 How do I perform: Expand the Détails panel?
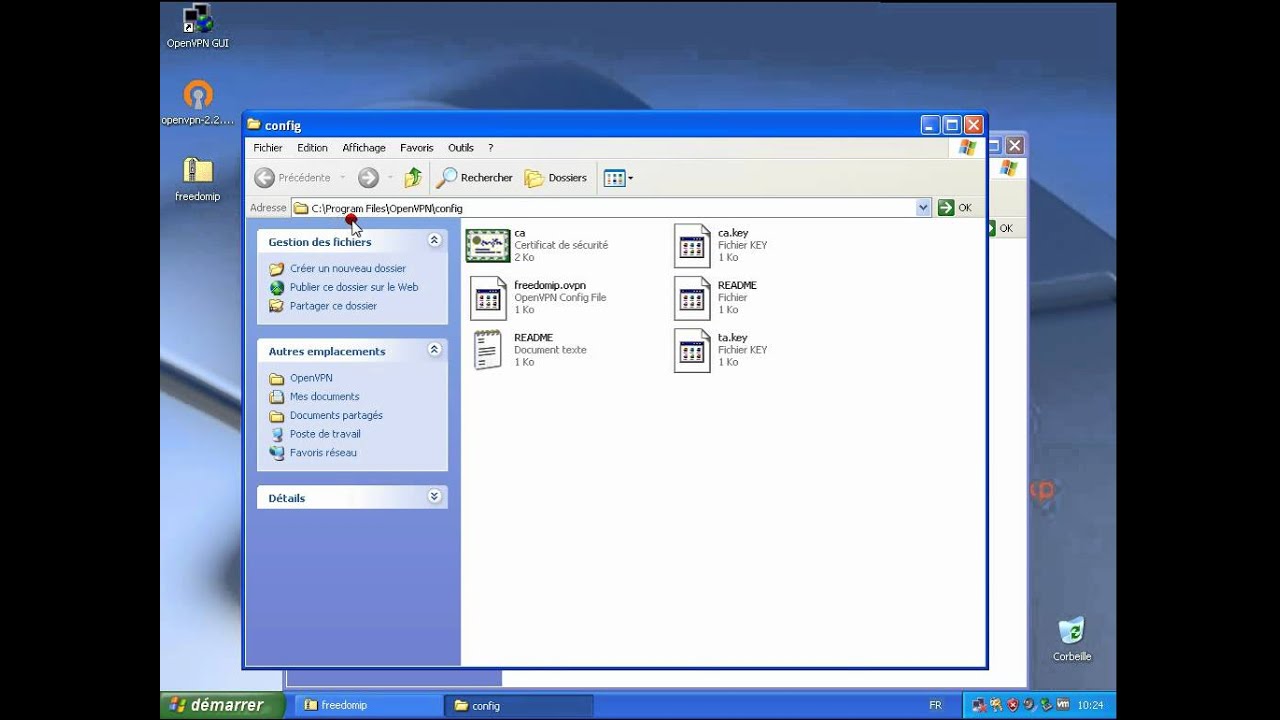(x=434, y=497)
